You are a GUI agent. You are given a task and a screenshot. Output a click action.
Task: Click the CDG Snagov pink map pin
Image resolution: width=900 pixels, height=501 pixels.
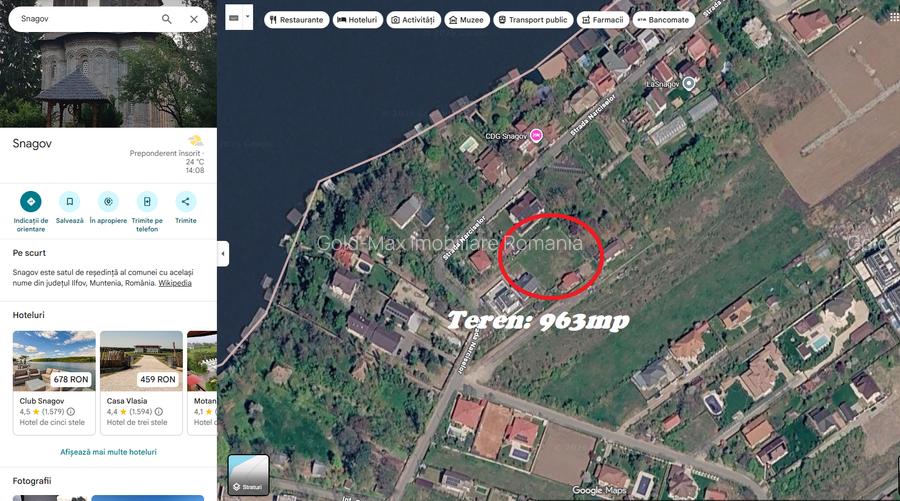536,135
